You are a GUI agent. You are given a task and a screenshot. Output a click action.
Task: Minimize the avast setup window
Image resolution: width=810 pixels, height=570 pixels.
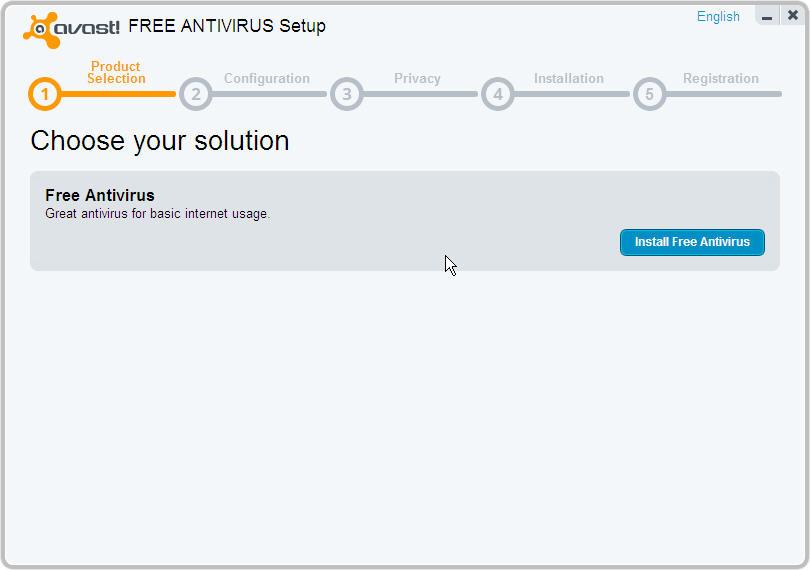767,16
